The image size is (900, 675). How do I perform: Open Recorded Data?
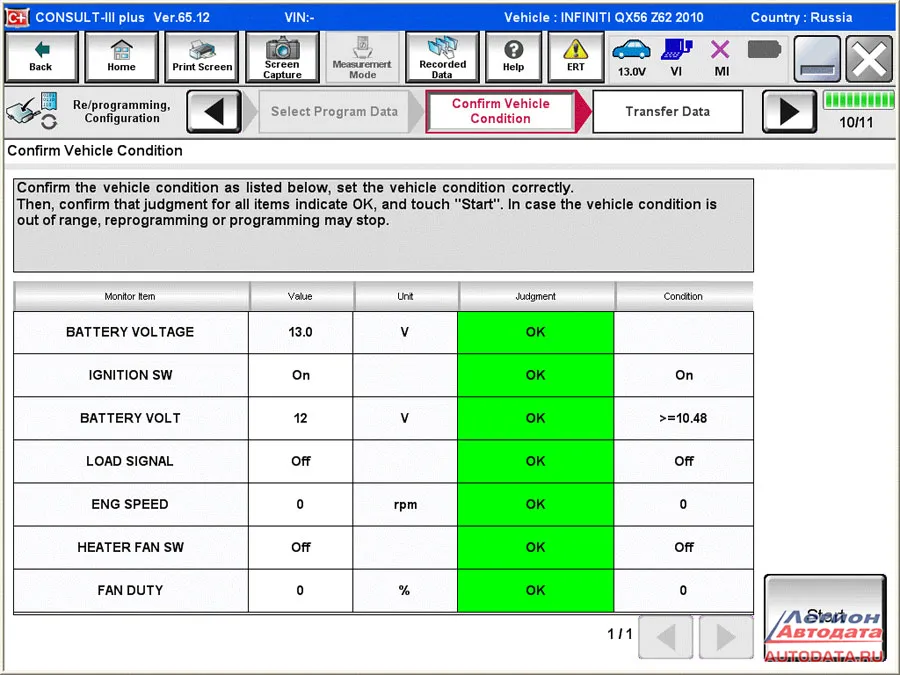pos(442,57)
